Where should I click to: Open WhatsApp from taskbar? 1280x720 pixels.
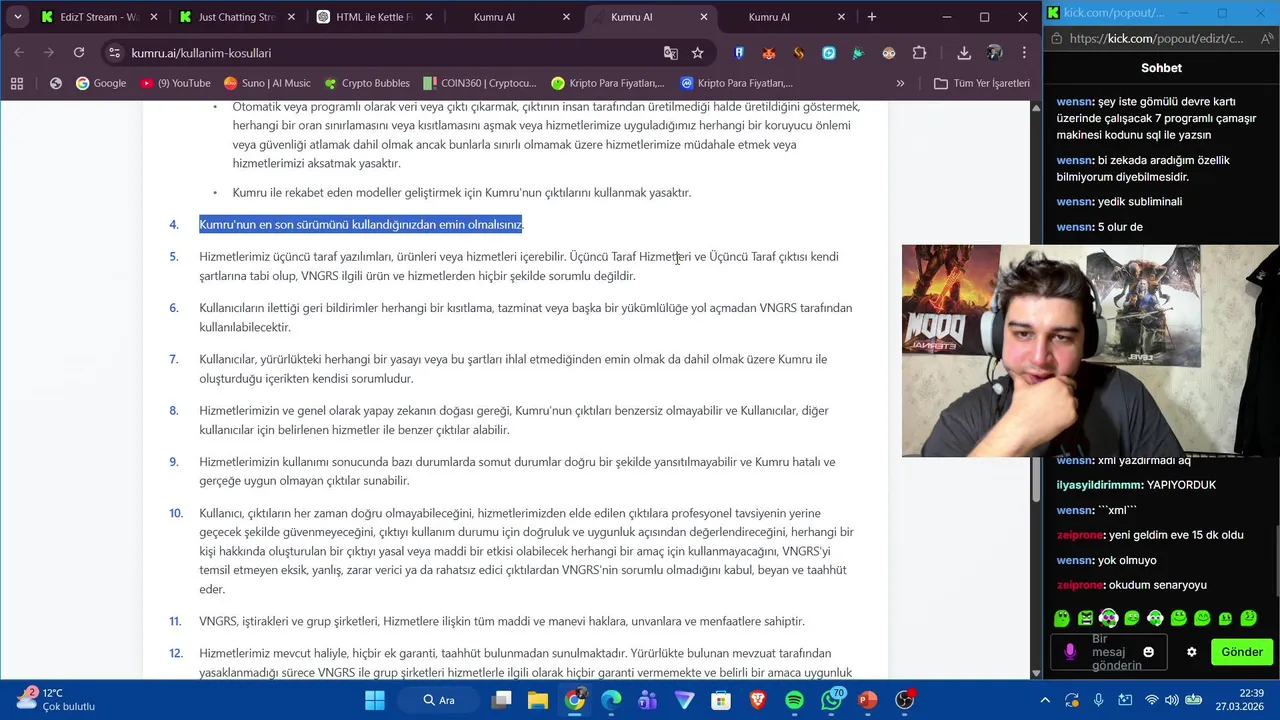831,700
